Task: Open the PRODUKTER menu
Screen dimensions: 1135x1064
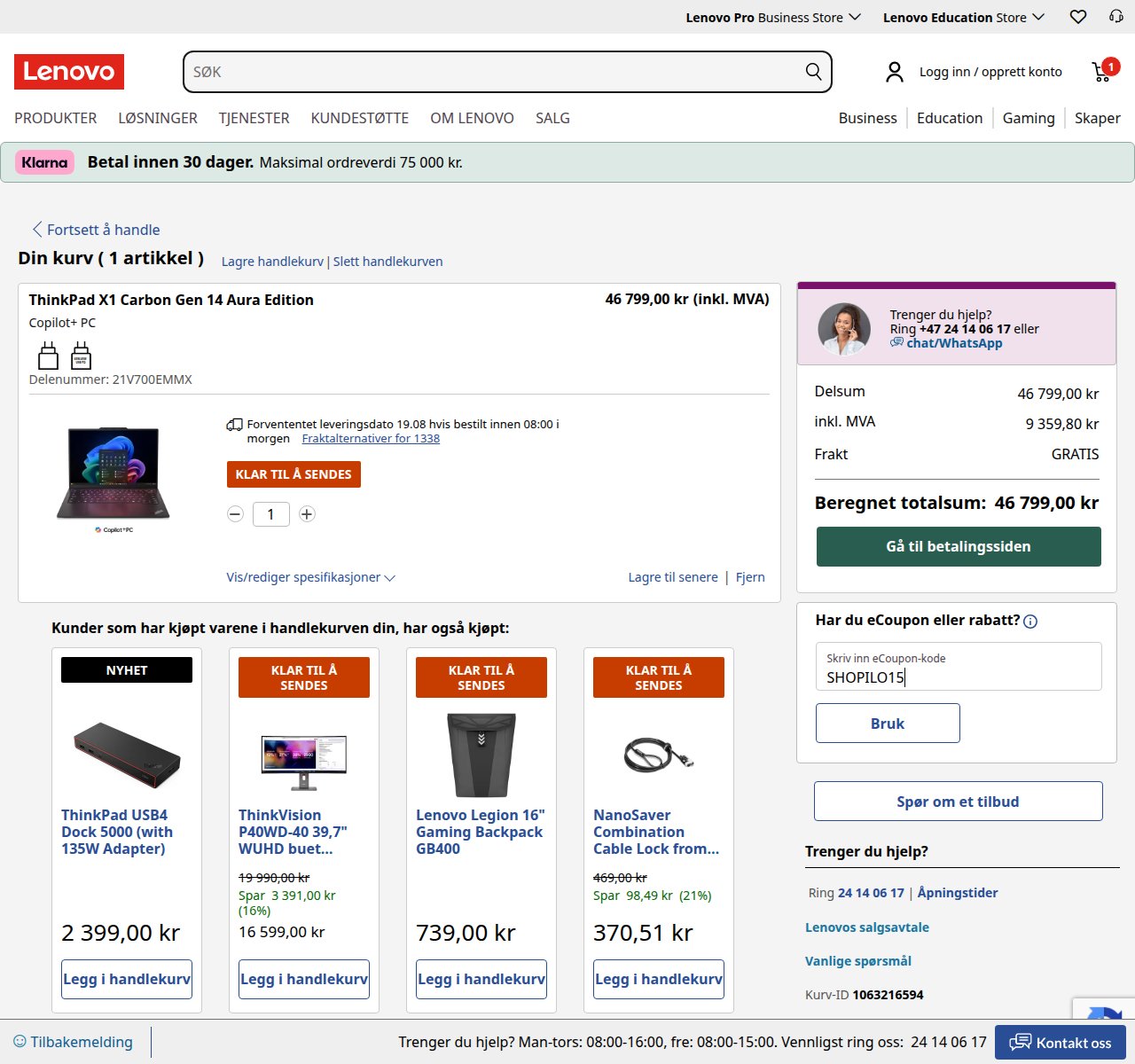Action: click(56, 118)
